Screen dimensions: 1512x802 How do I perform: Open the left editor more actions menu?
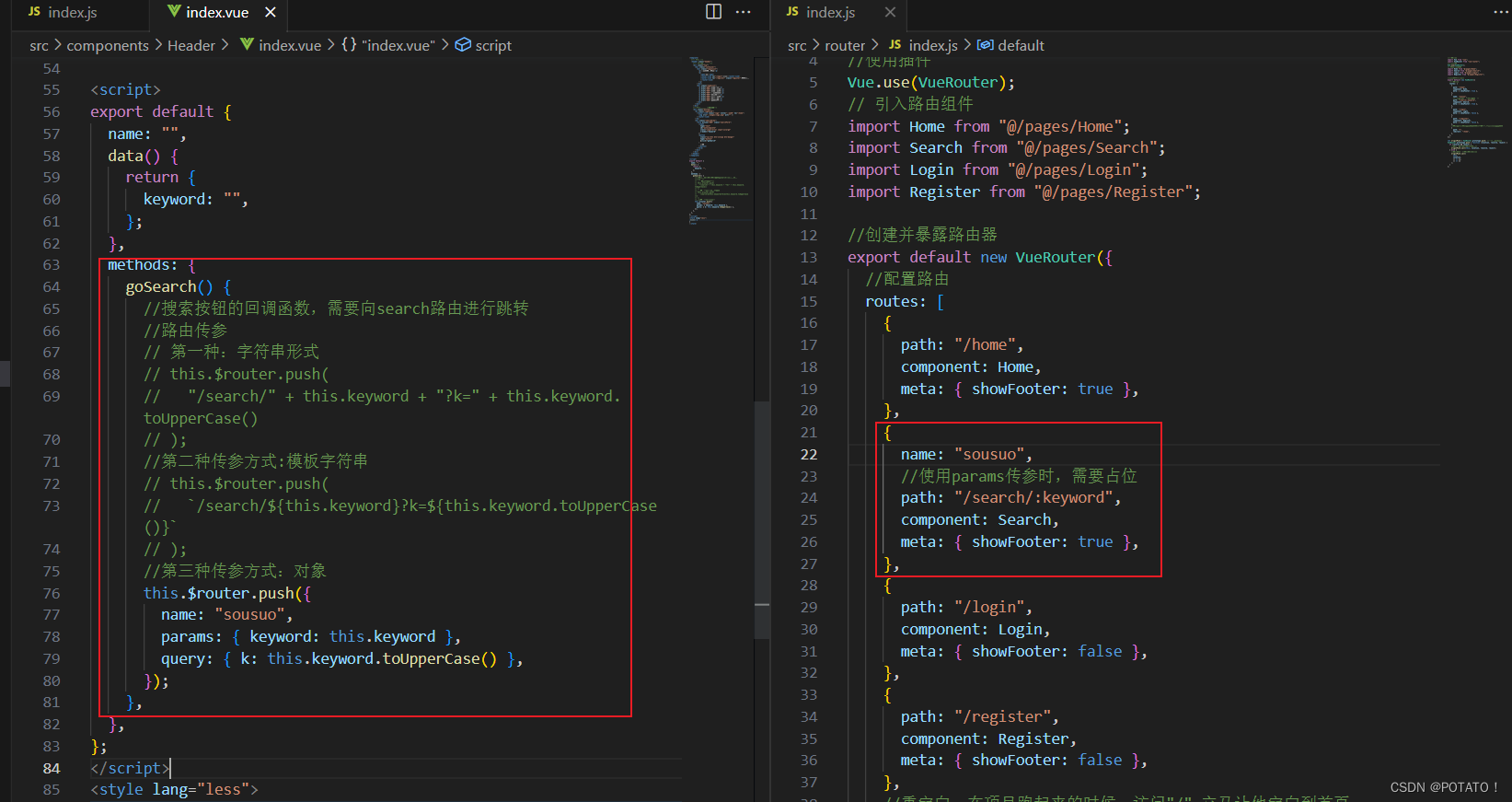(744, 12)
